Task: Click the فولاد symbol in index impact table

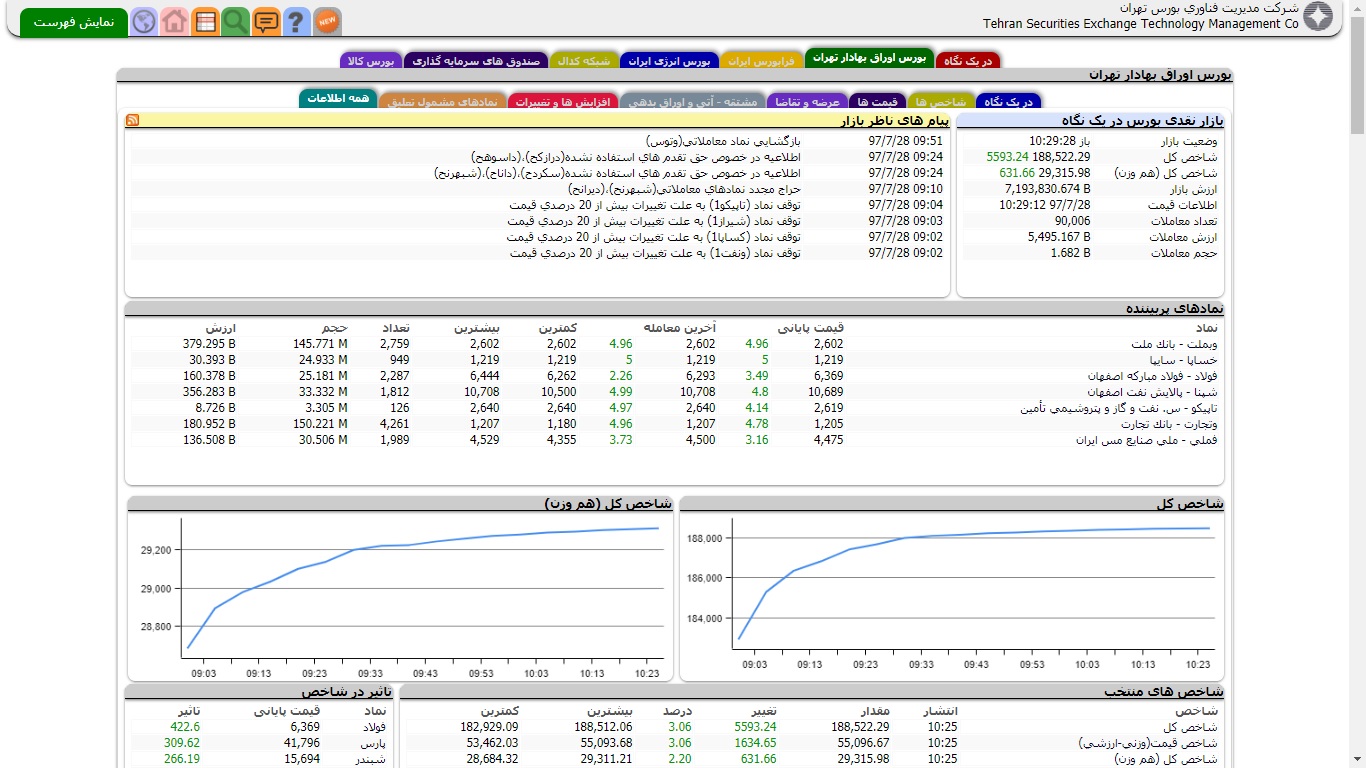Action: pos(374,727)
